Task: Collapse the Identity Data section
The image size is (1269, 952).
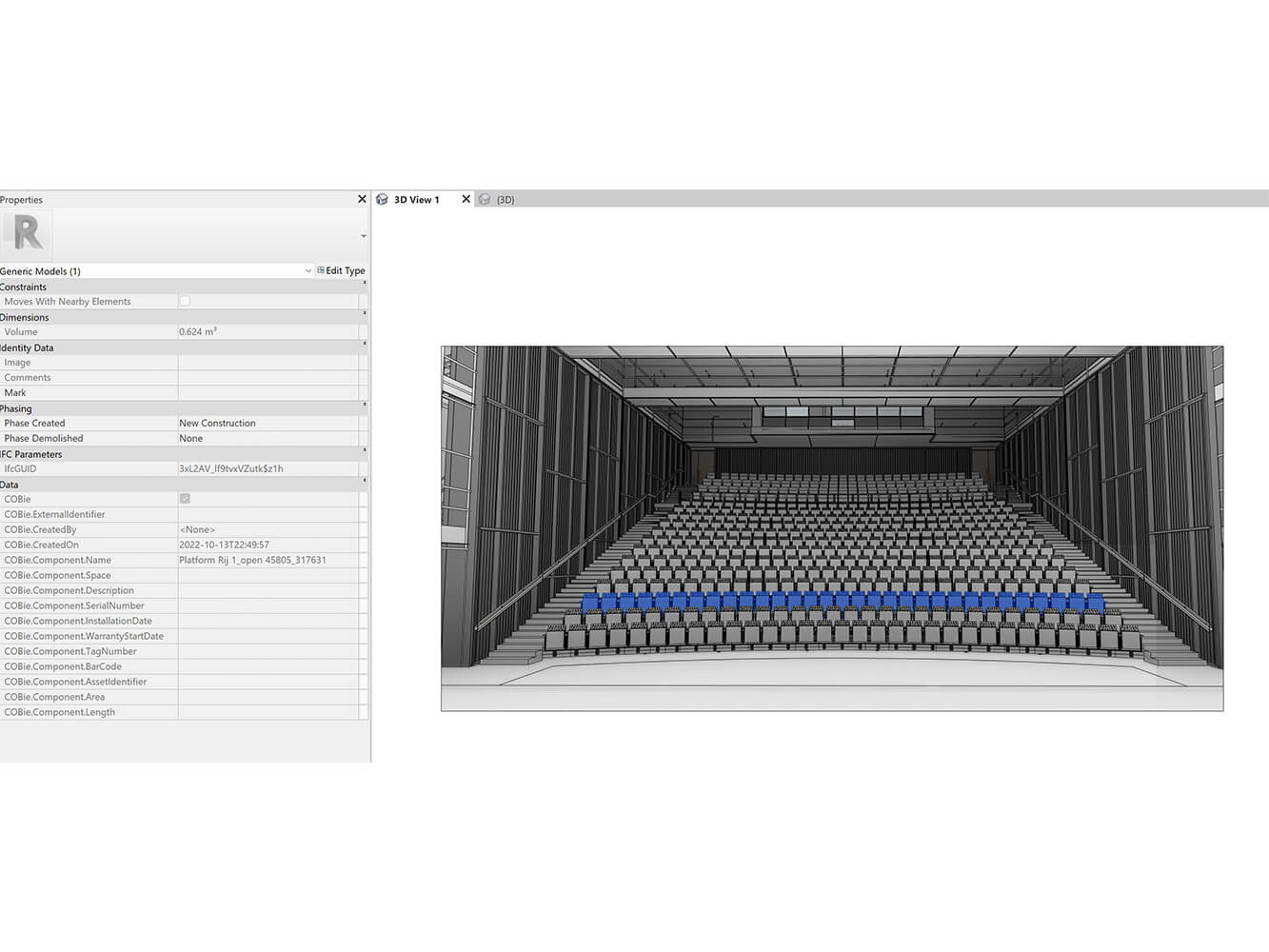Action: [x=364, y=346]
